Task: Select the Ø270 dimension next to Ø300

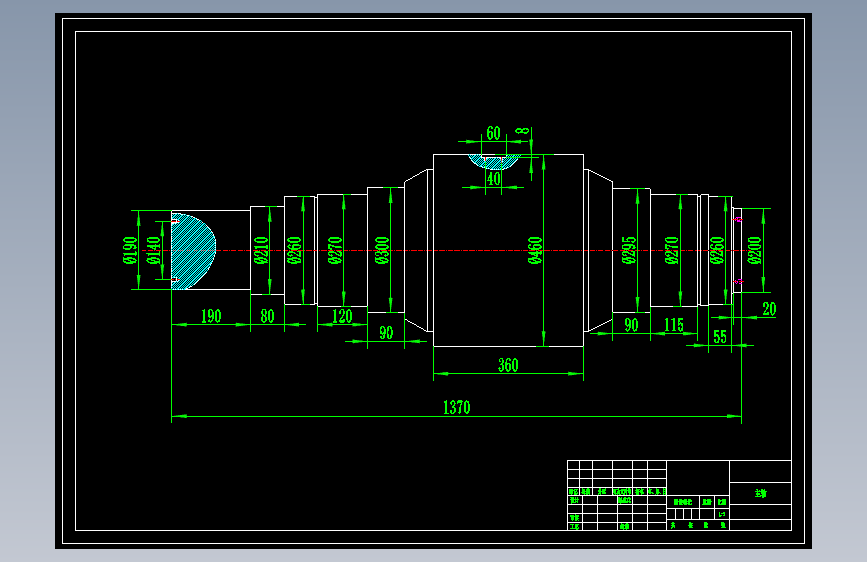Action: (335, 251)
